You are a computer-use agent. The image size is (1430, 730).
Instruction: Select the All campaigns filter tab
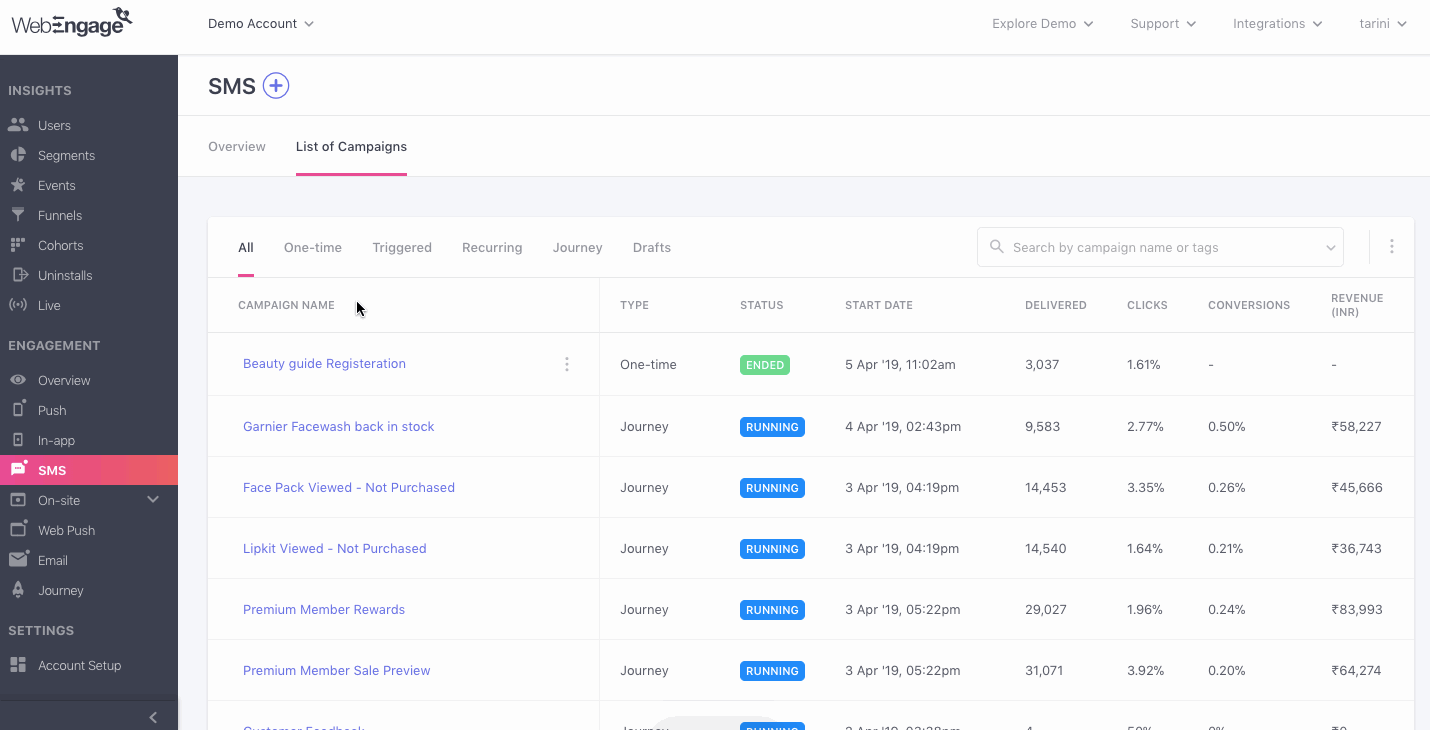(246, 247)
